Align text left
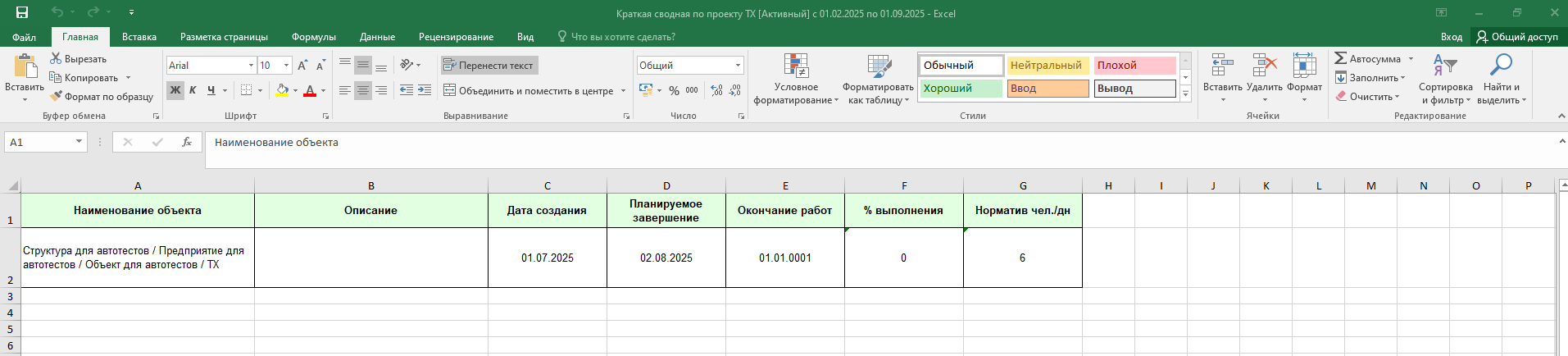The image size is (1568, 356). [x=345, y=90]
